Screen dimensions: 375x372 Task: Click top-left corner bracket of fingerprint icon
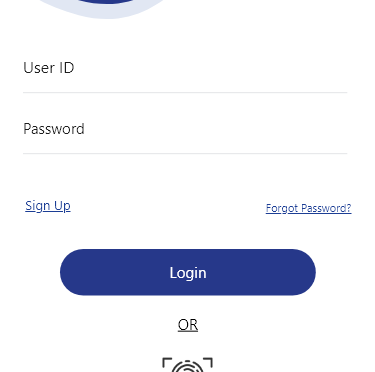(167, 362)
